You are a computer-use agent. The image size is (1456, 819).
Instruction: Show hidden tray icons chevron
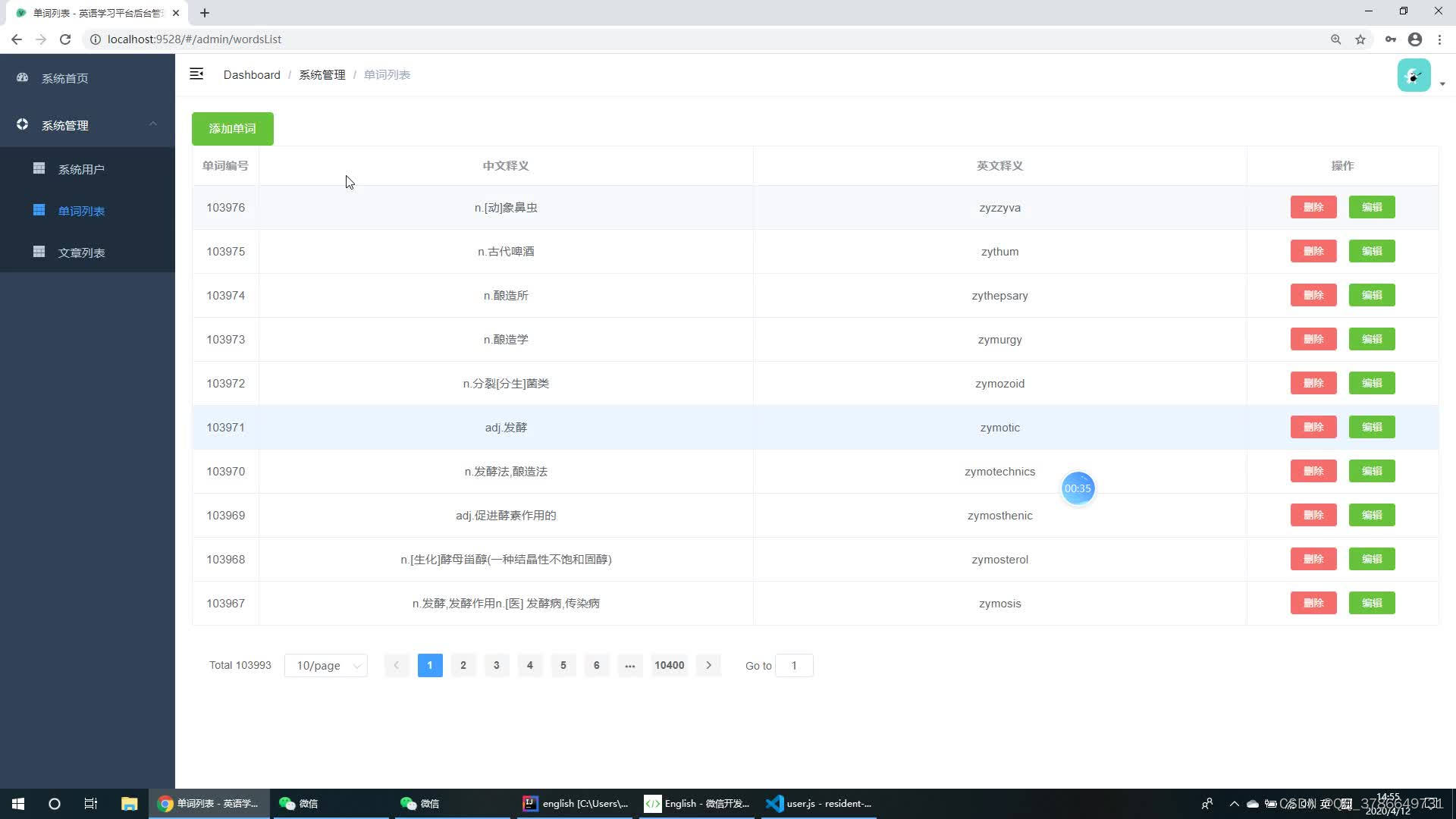1234,804
